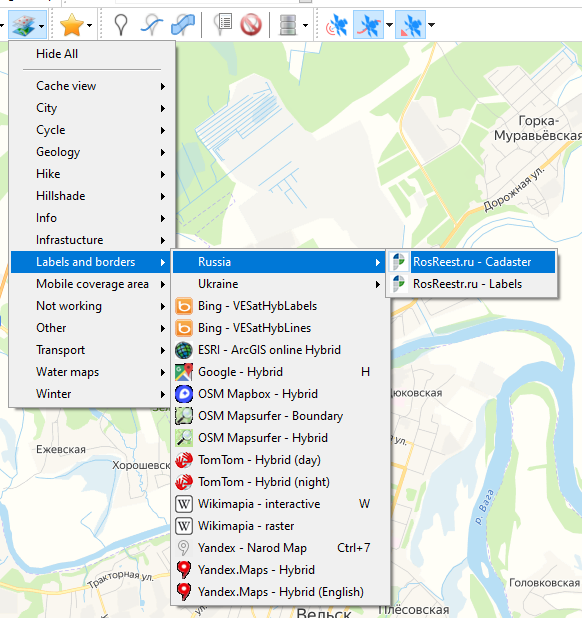Click the RosReestr.ru Labels icon
582x618 pixels.
coord(398,284)
